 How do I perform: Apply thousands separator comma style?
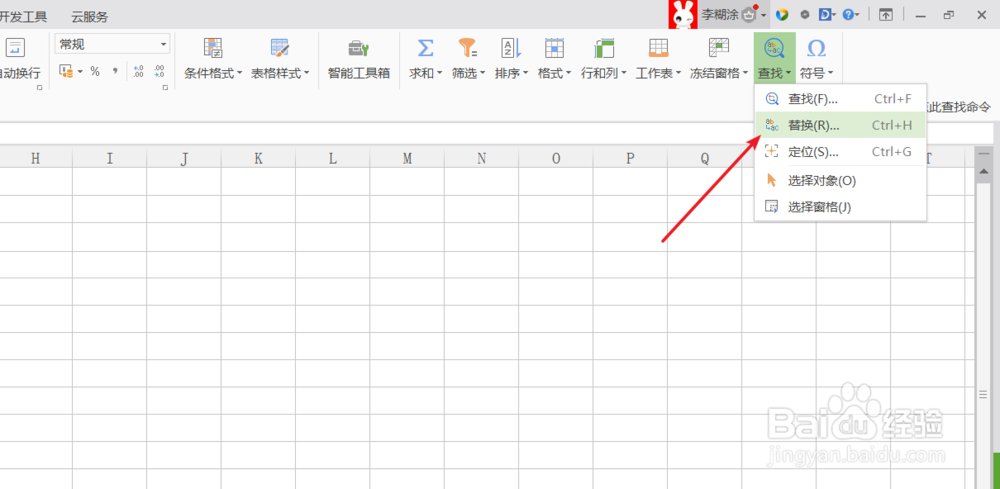point(115,71)
